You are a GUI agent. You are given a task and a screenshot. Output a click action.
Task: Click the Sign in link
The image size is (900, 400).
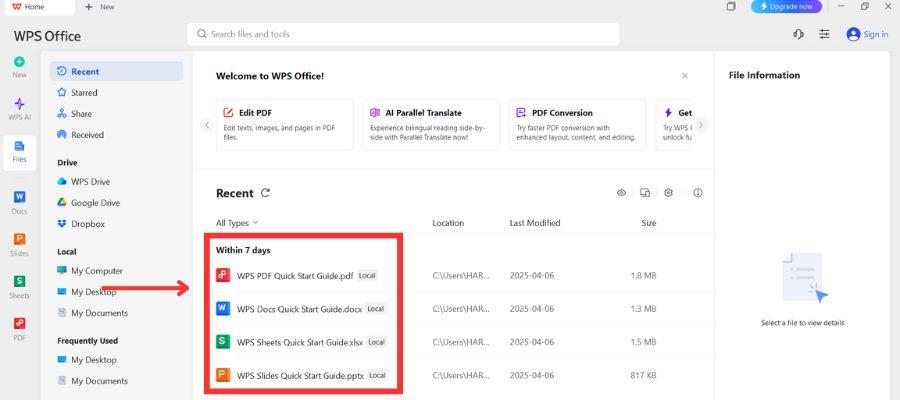coord(876,34)
